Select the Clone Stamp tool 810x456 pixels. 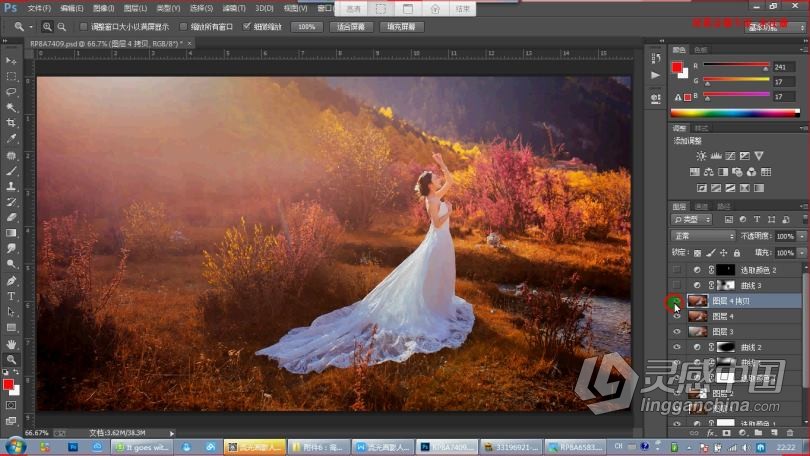(11, 186)
